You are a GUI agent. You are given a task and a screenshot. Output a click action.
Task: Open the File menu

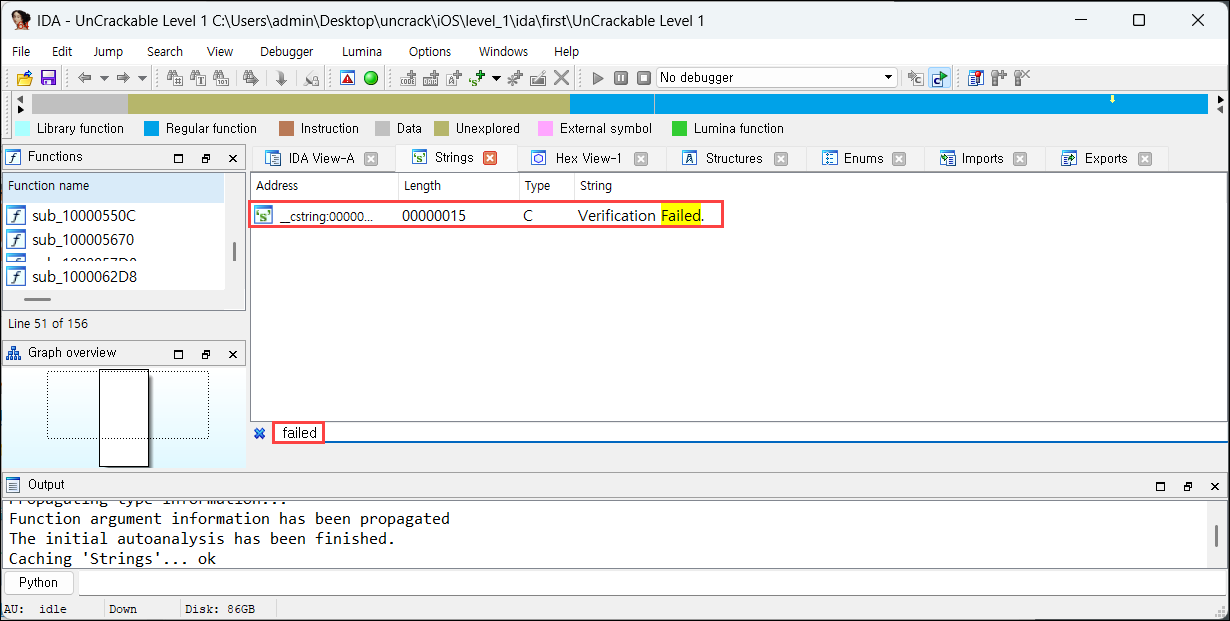click(21, 51)
